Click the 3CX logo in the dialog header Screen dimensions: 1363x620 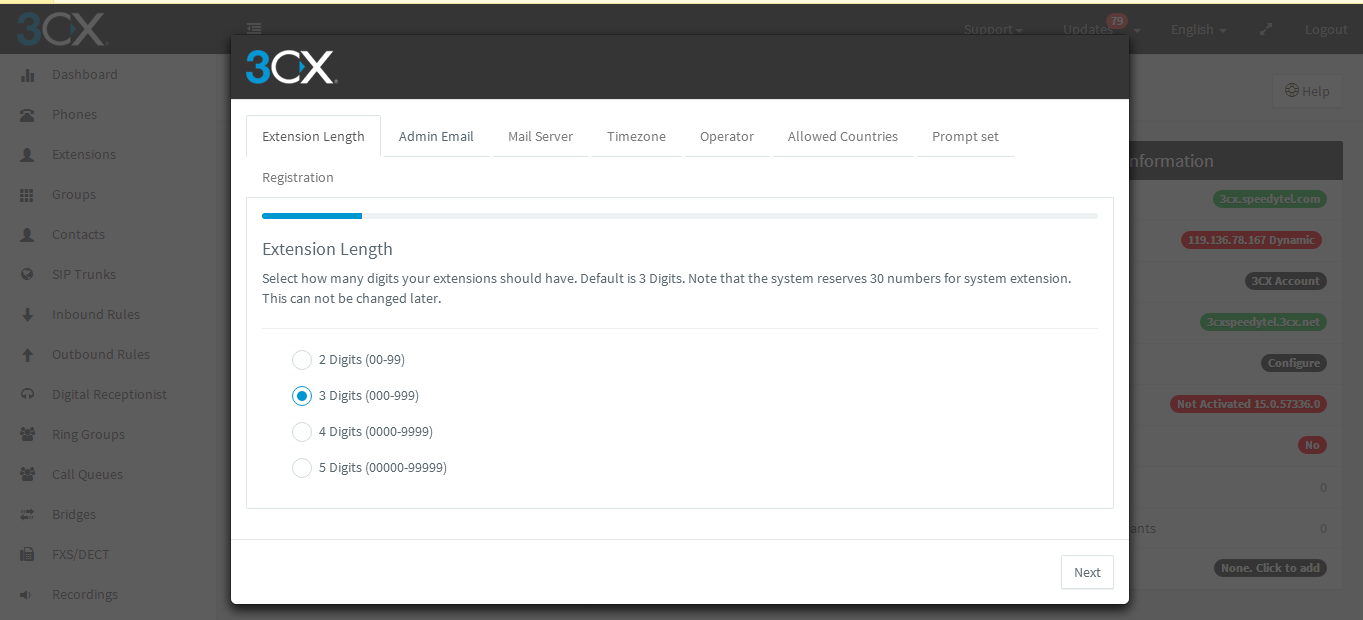click(x=291, y=67)
